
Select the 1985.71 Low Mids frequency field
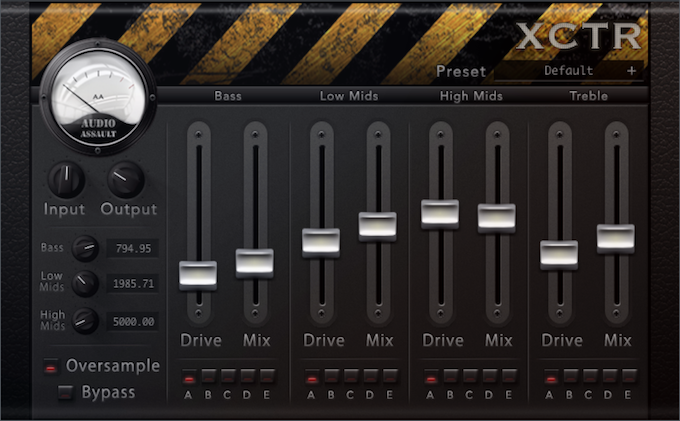pyautogui.click(x=133, y=284)
